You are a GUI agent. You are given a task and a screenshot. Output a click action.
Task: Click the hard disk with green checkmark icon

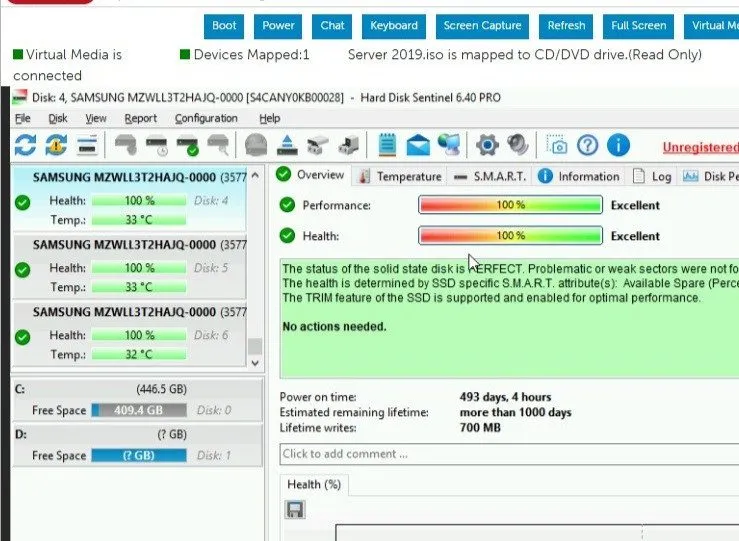pyautogui.click(x=188, y=145)
